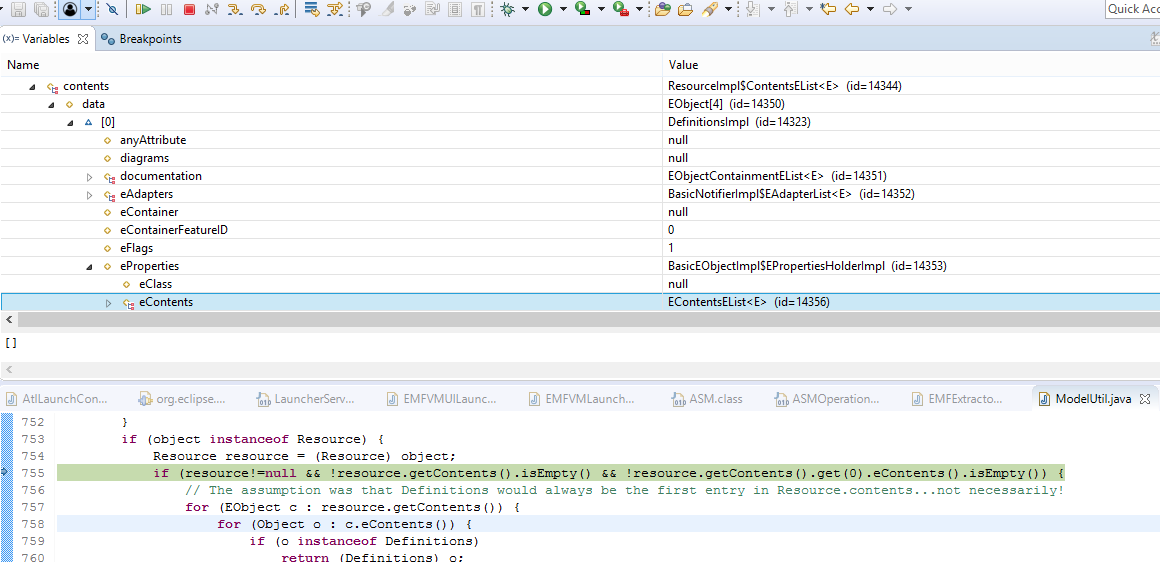Screen dimensions: 1160x562
Task: Open the Back history dropdown arrow
Action: click(x=871, y=9)
